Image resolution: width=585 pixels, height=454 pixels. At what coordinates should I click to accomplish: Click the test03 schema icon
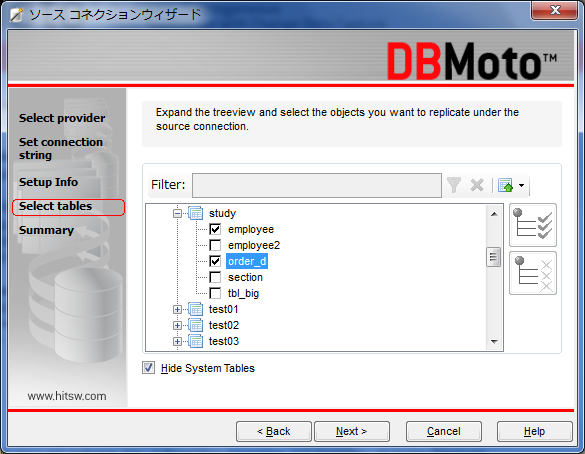(x=195, y=341)
